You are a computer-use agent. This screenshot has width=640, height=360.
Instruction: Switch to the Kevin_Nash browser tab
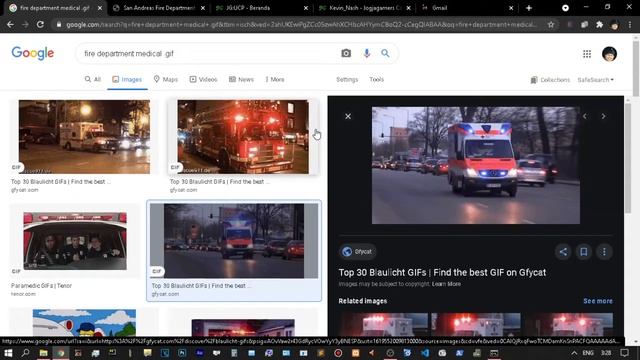(x=364, y=8)
